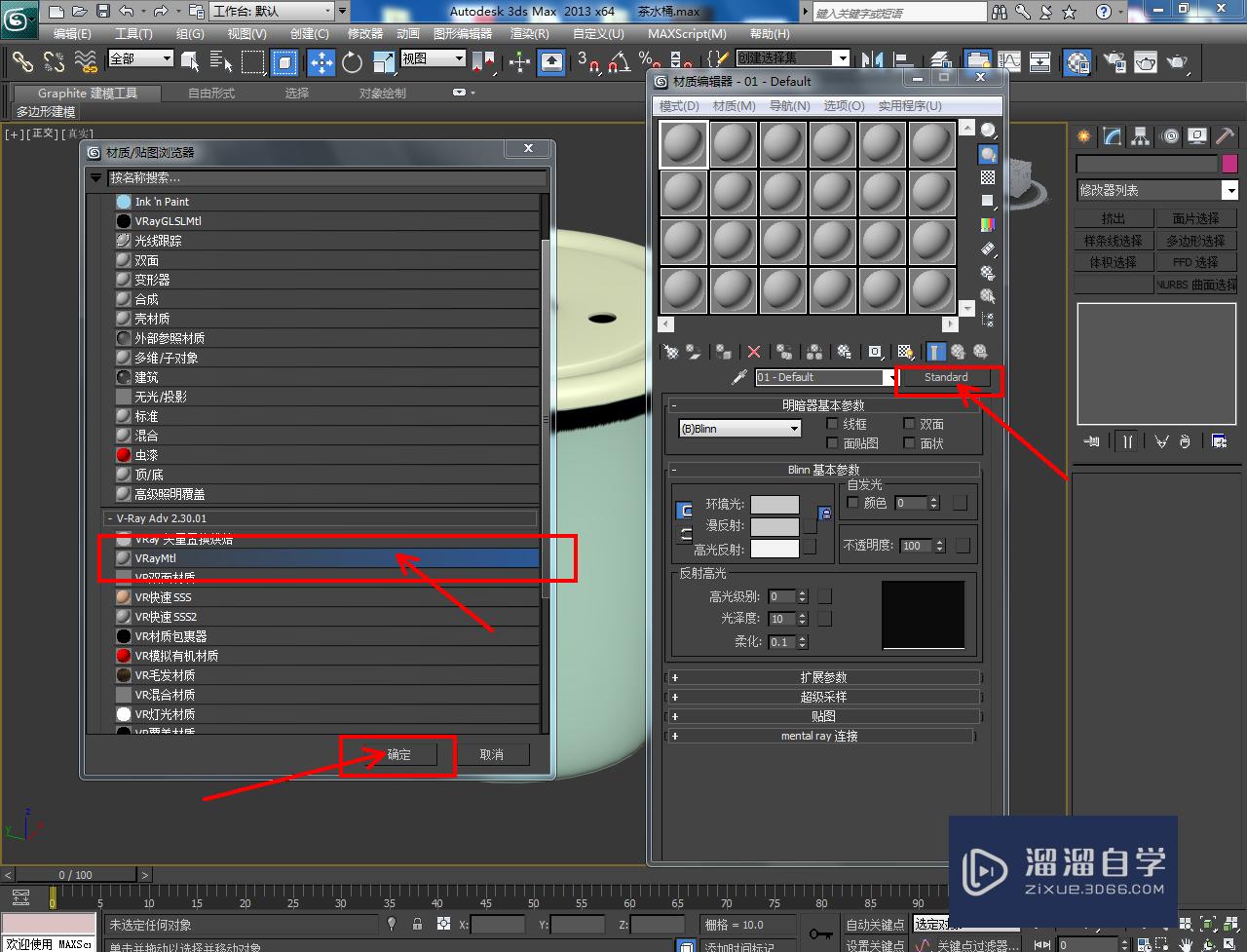This screenshot has width=1247, height=952.
Task: Activate the Select and Rotate tool
Action: [352, 62]
